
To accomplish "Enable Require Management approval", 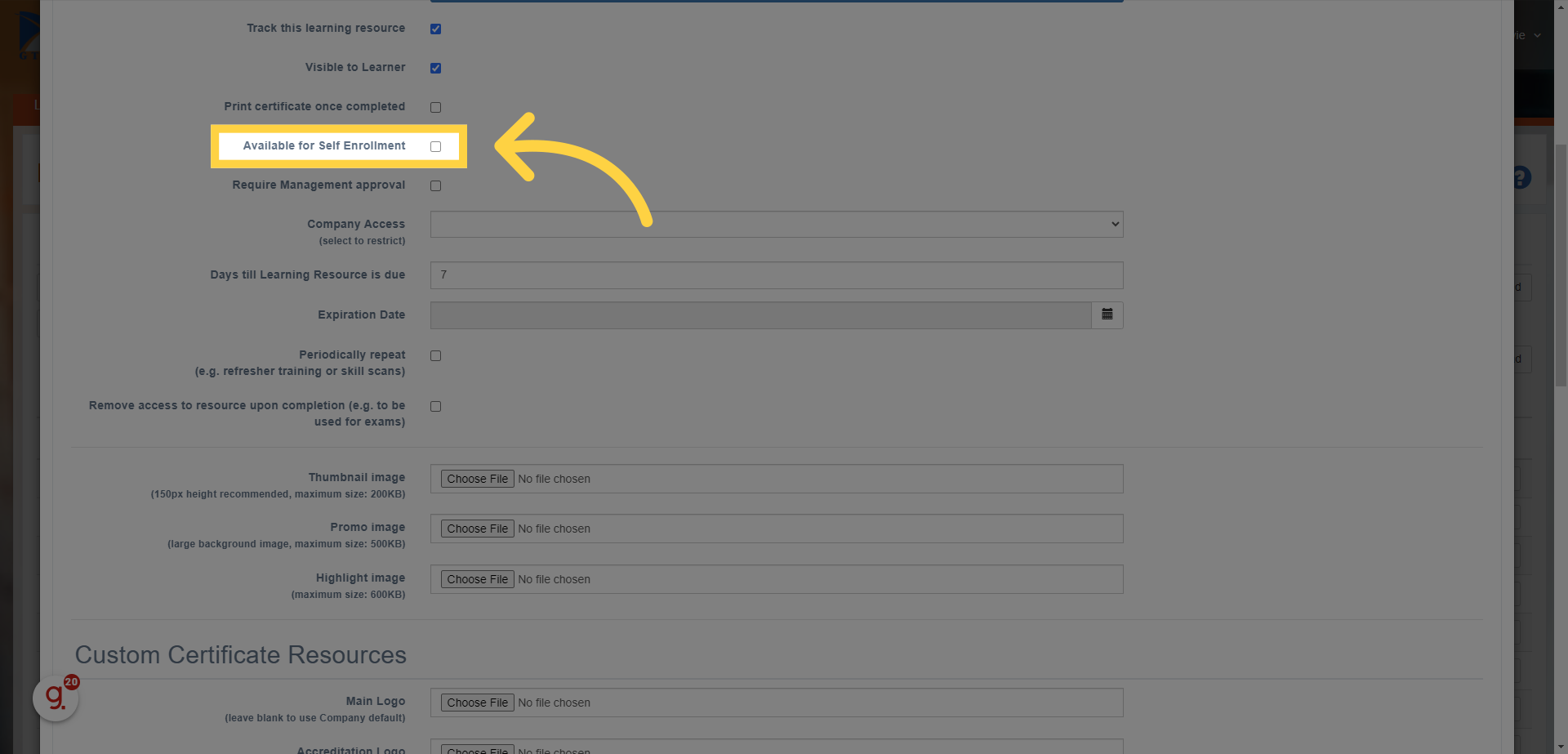I will [435, 185].
